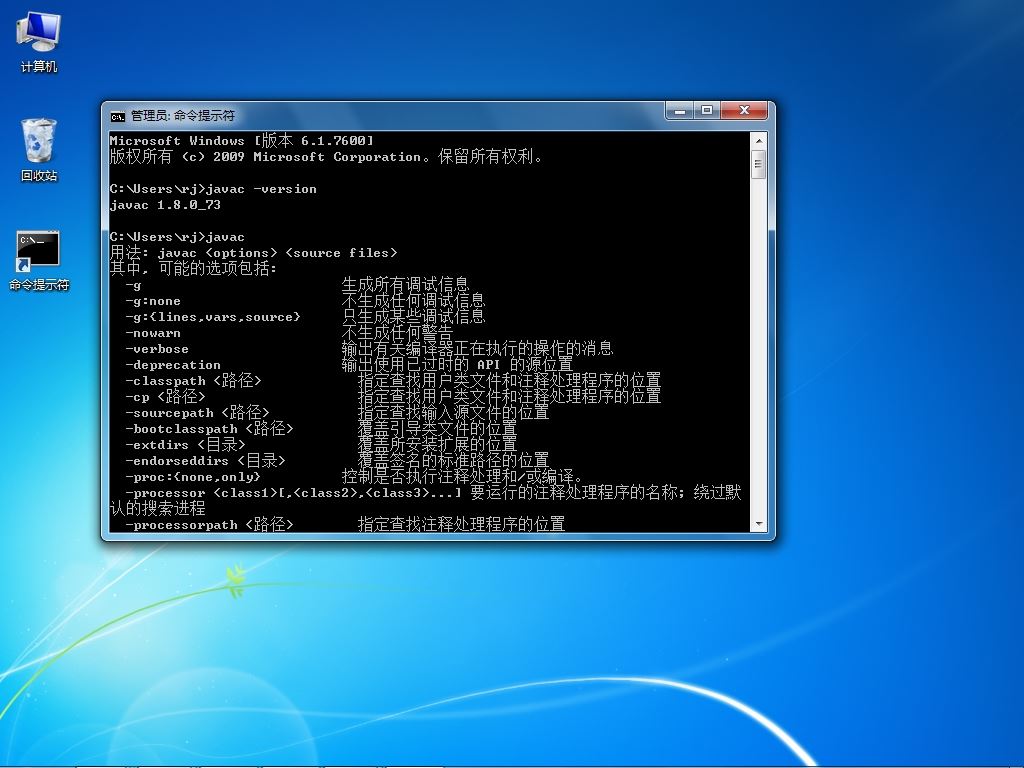The height and width of the screenshot is (768, 1024).
Task: Click the '-proc:{none,only}' option text
Action: click(193, 477)
